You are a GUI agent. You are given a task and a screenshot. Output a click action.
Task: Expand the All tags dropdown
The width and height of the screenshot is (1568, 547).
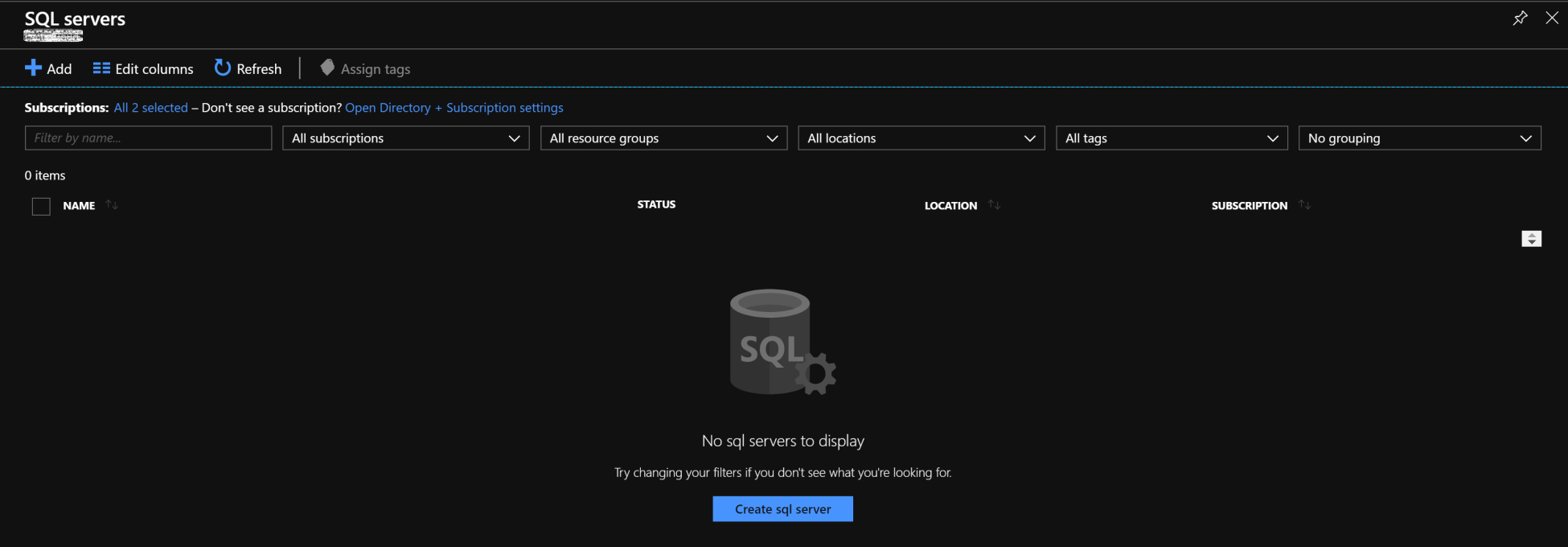point(1172,138)
